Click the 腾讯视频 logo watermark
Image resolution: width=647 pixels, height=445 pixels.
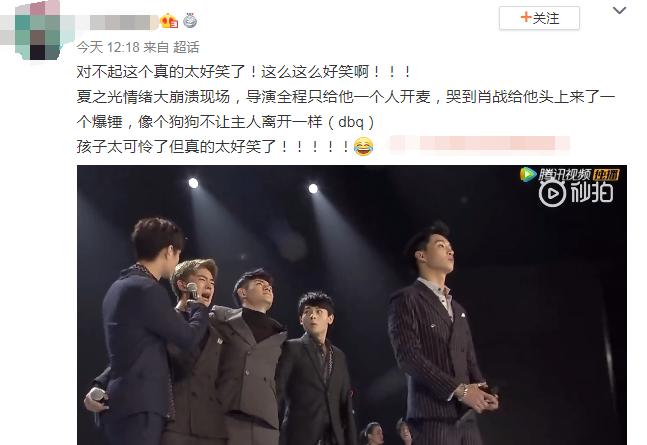coord(555,175)
